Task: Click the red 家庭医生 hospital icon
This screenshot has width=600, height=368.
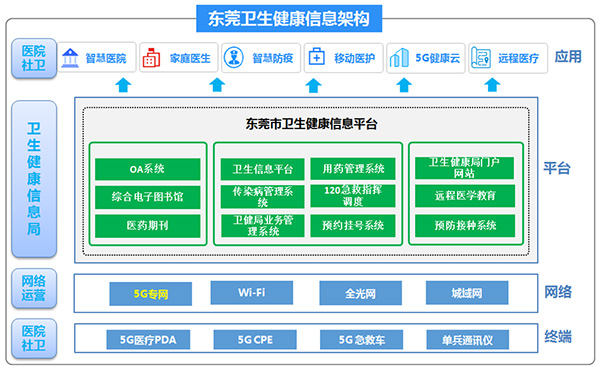Action: 151,58
